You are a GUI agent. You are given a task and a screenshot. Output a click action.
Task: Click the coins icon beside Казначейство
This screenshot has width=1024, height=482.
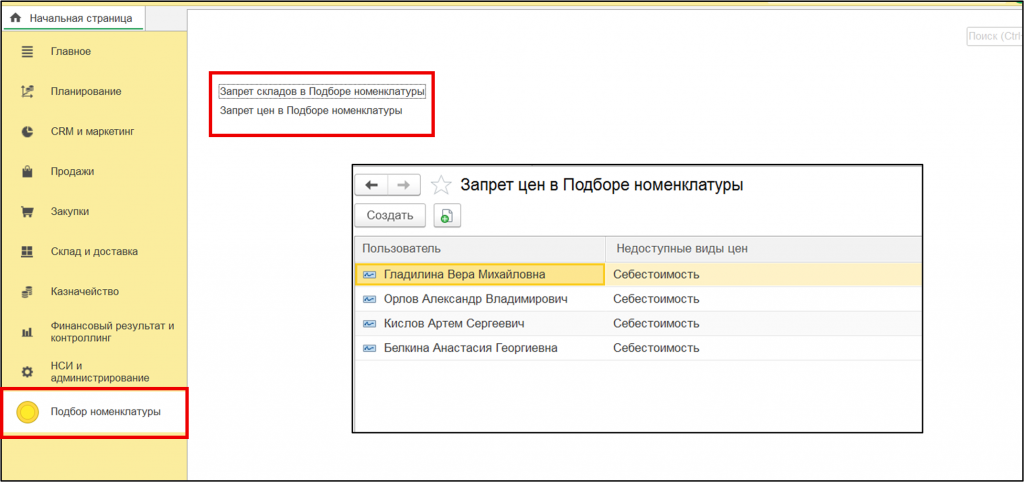click(27, 291)
